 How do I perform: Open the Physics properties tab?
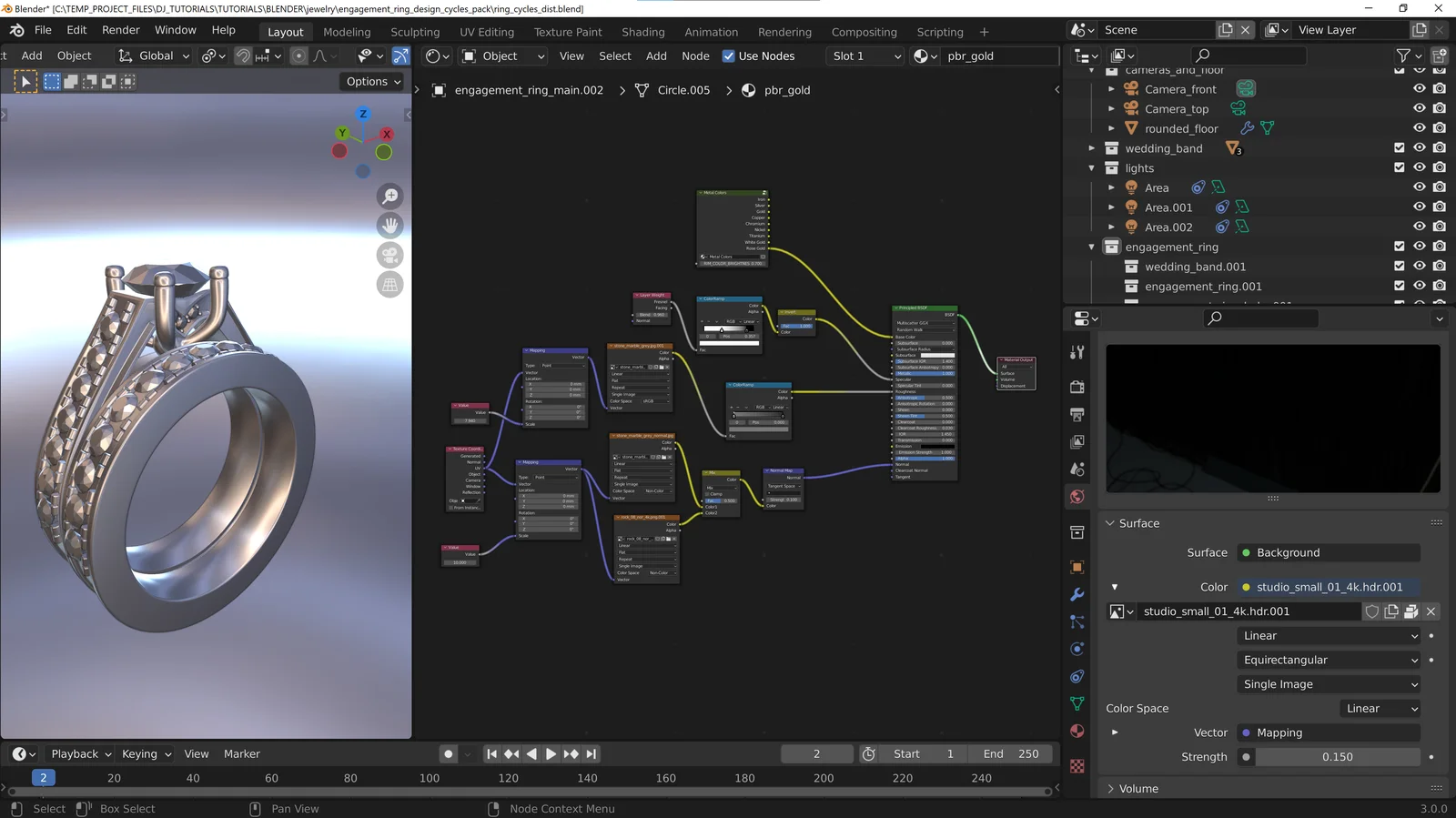tap(1077, 649)
